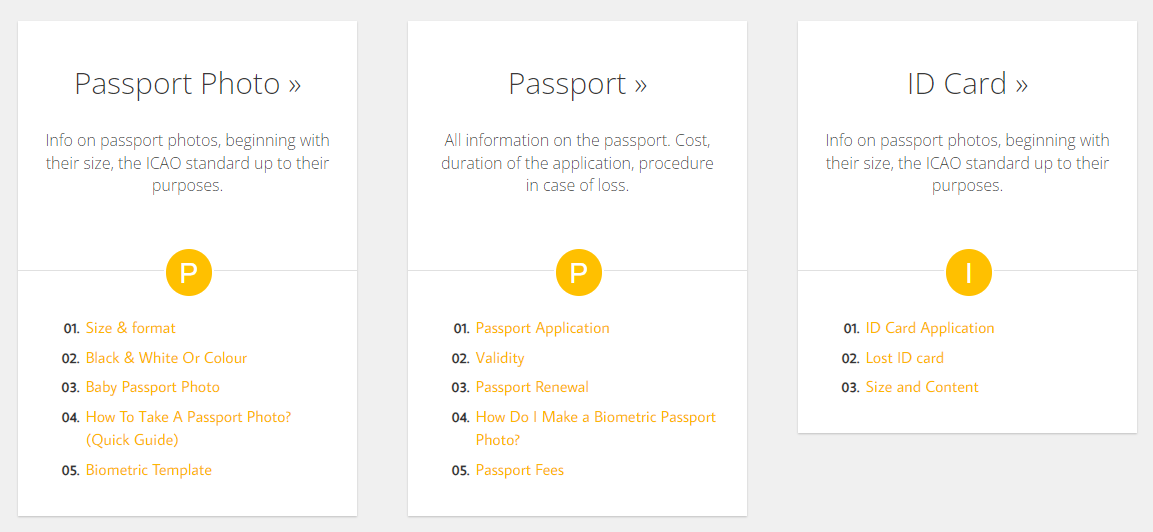Open the ID Card » heading
The height and width of the screenshot is (532, 1153).
click(967, 83)
